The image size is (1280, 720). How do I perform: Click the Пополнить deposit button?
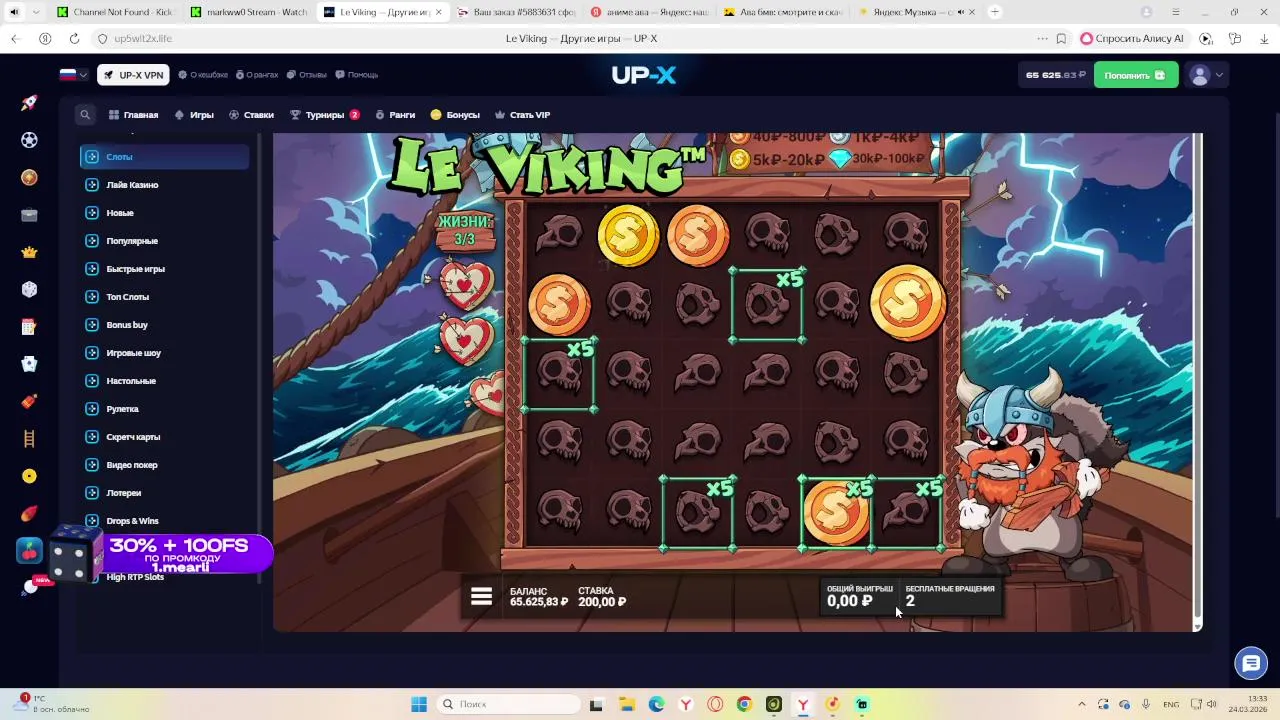(1136, 75)
